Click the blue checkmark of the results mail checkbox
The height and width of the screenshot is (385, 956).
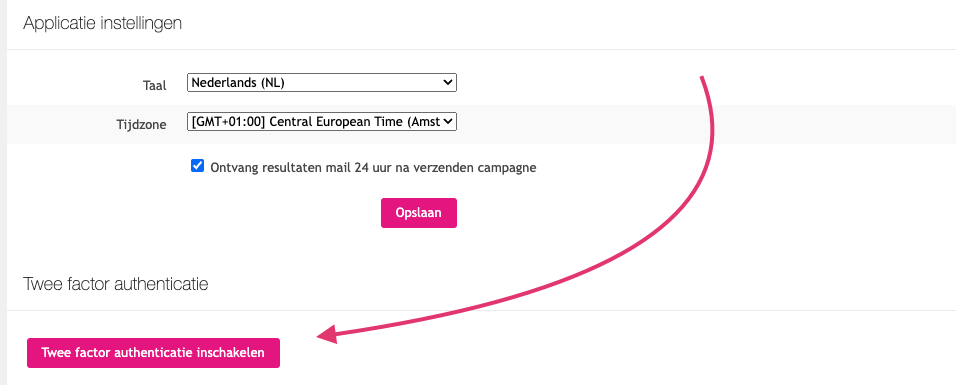coord(198,166)
